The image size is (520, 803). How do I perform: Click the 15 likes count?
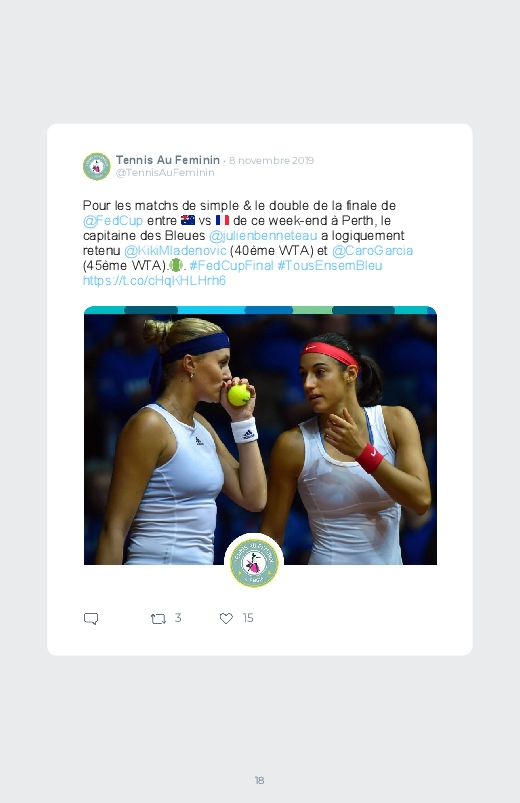click(248, 618)
